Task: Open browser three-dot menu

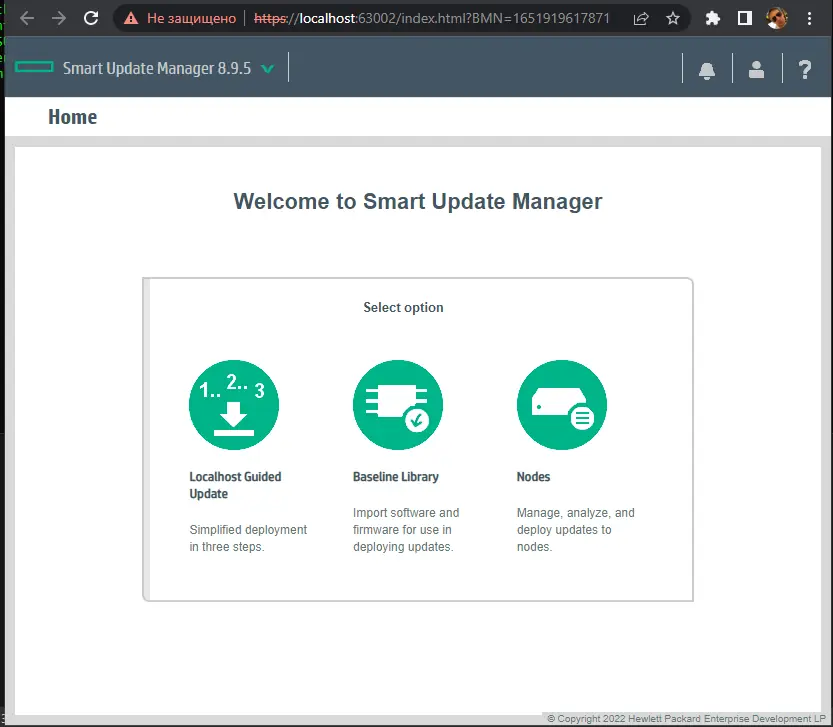Action: pos(809,19)
